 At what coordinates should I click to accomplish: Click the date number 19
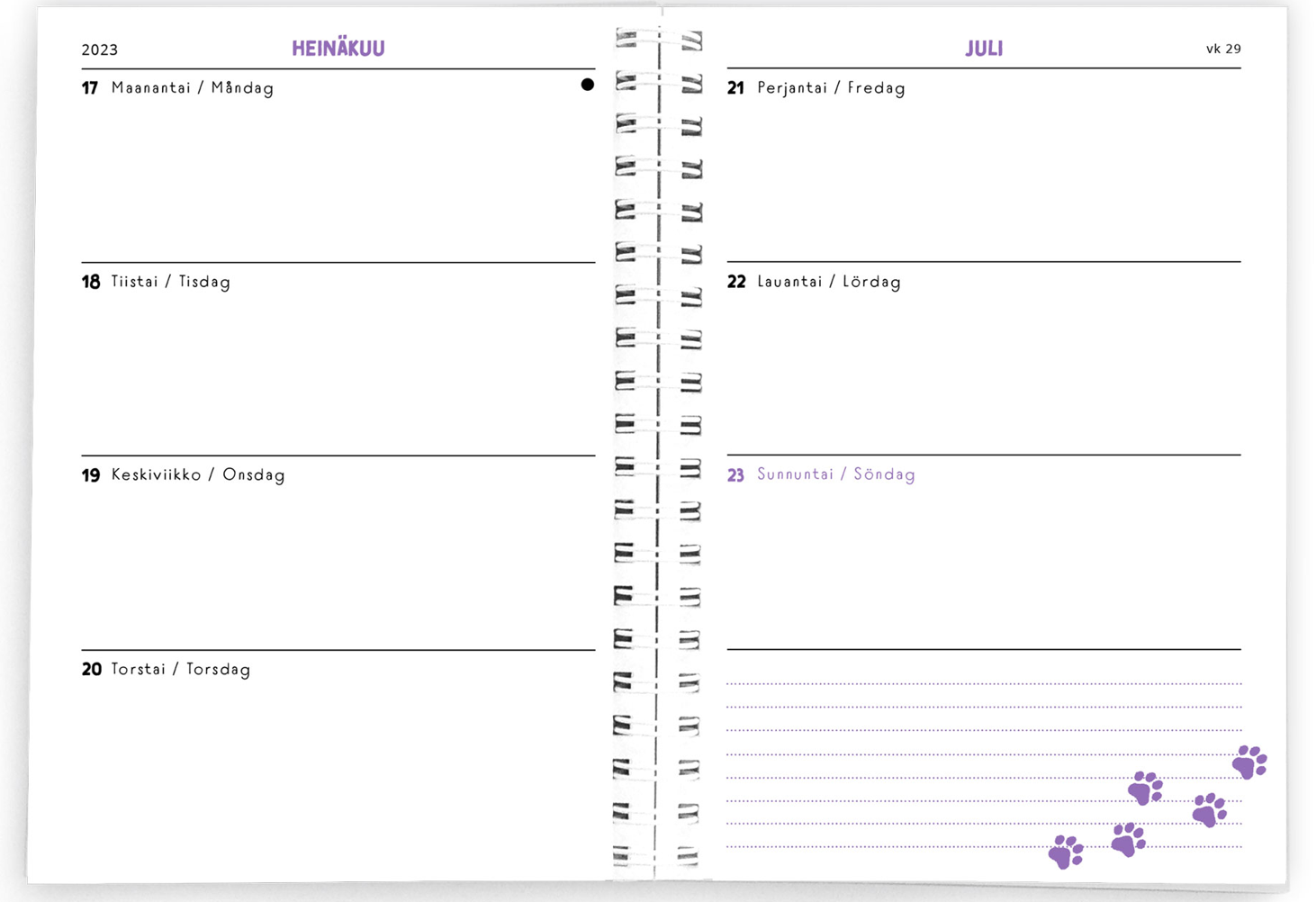point(90,475)
